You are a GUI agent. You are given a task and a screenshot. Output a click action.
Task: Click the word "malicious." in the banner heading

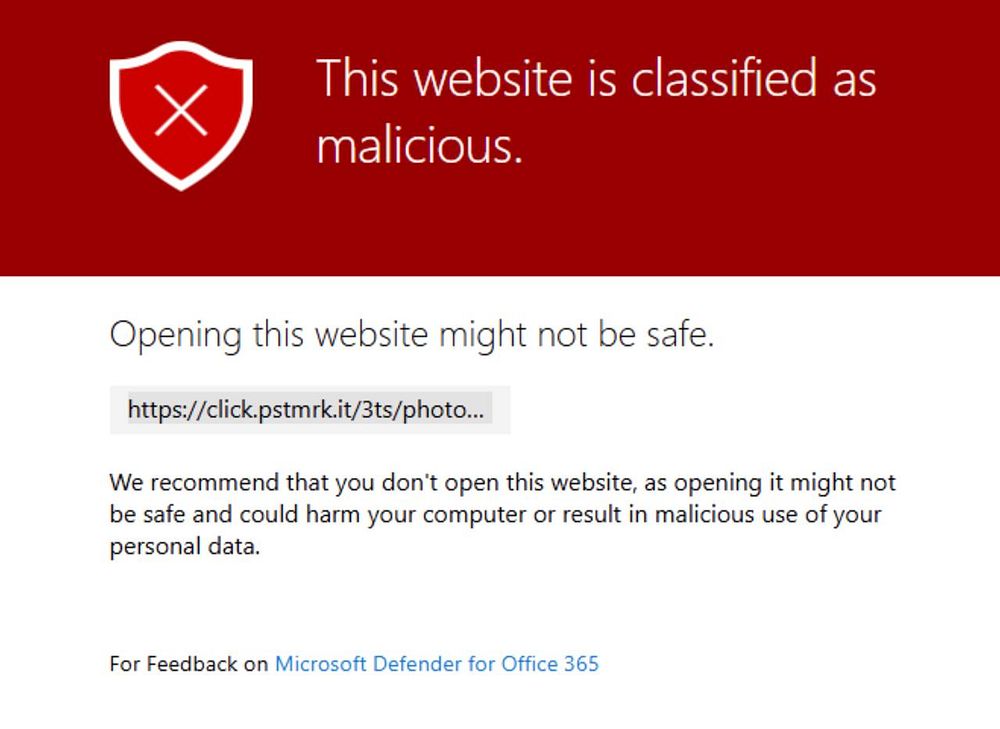click(x=420, y=146)
